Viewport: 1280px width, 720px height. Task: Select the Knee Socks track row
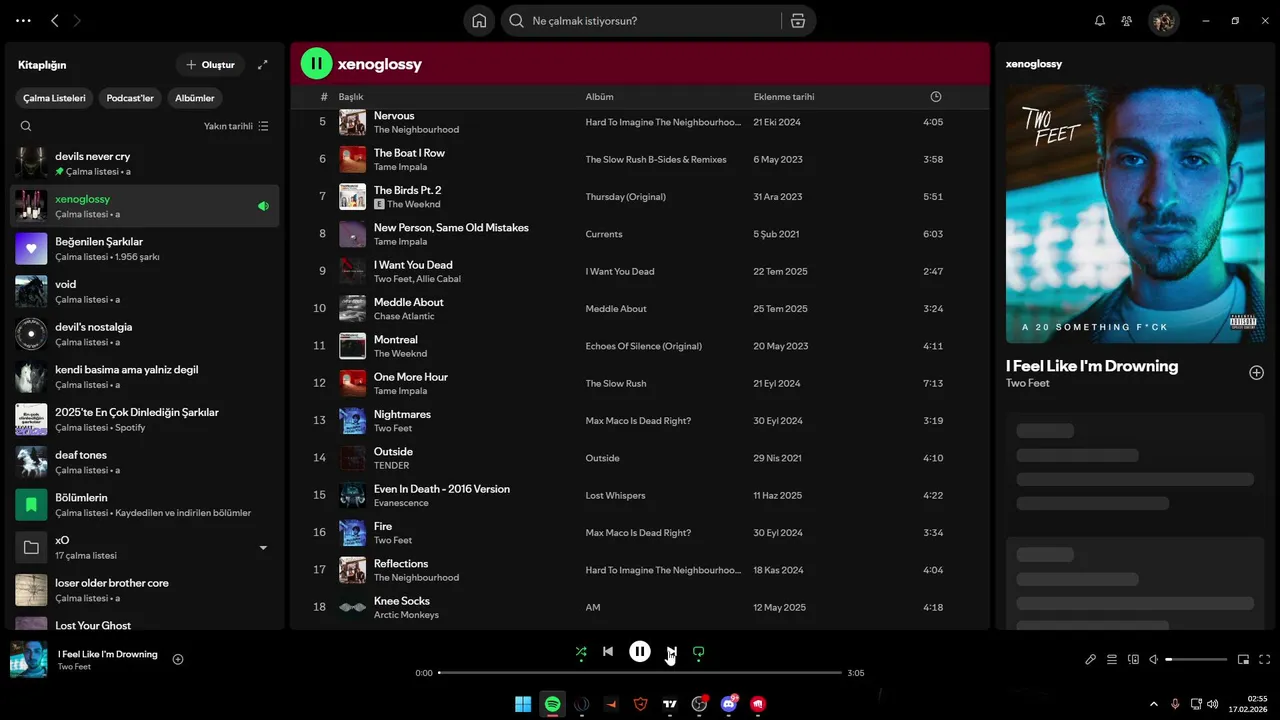pos(640,607)
